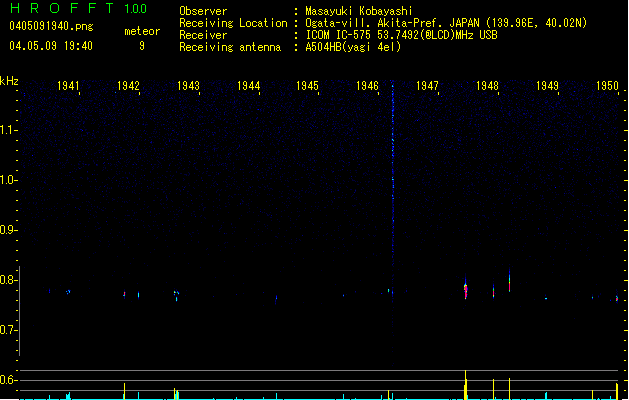Click receiver ICOM IC-575 frequency text
This screenshot has width=629, height=400.
tap(401, 35)
